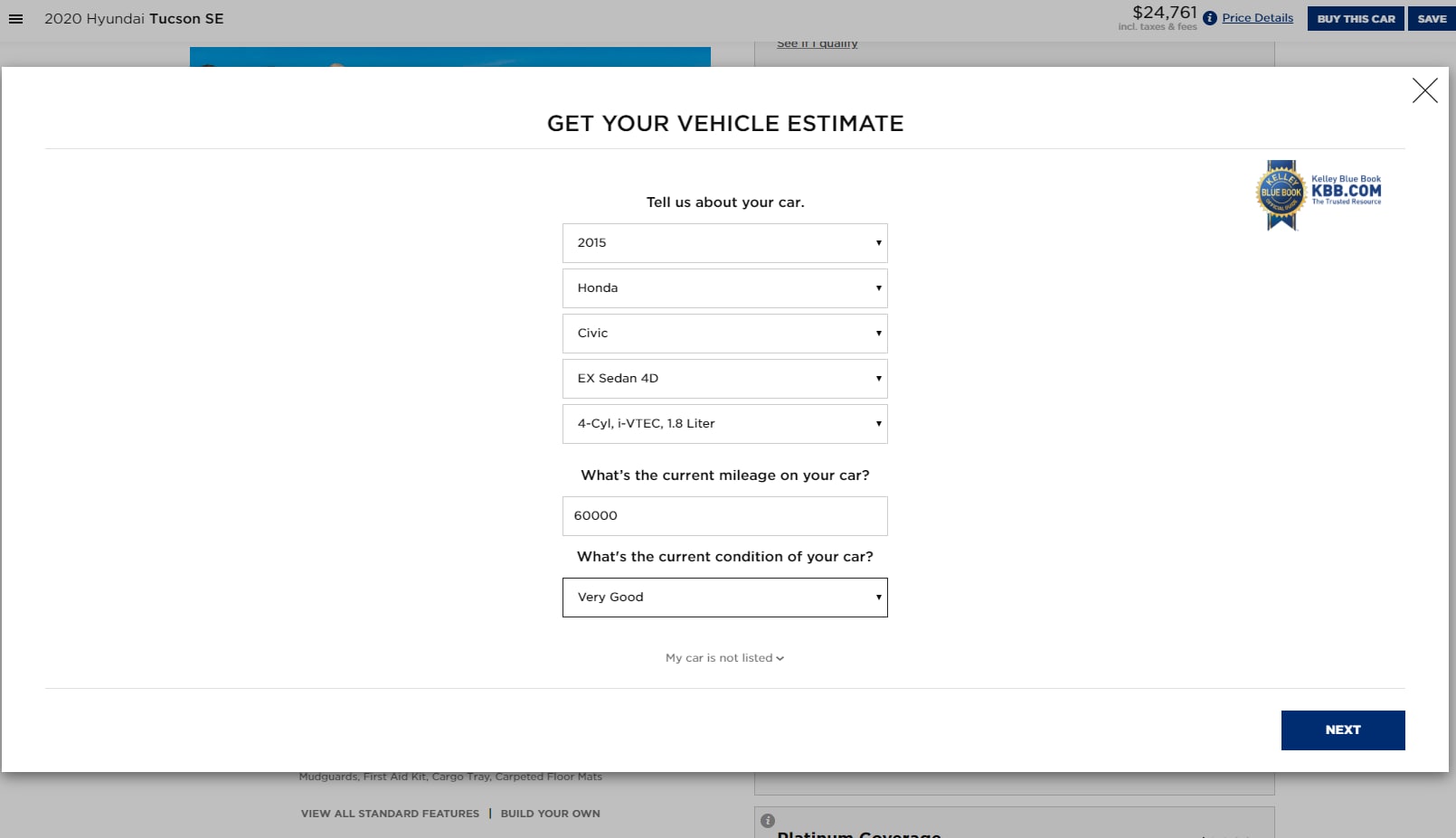This screenshot has height=838, width=1456.
Task: Open the make dropdown showing Honda
Action: [x=724, y=288]
